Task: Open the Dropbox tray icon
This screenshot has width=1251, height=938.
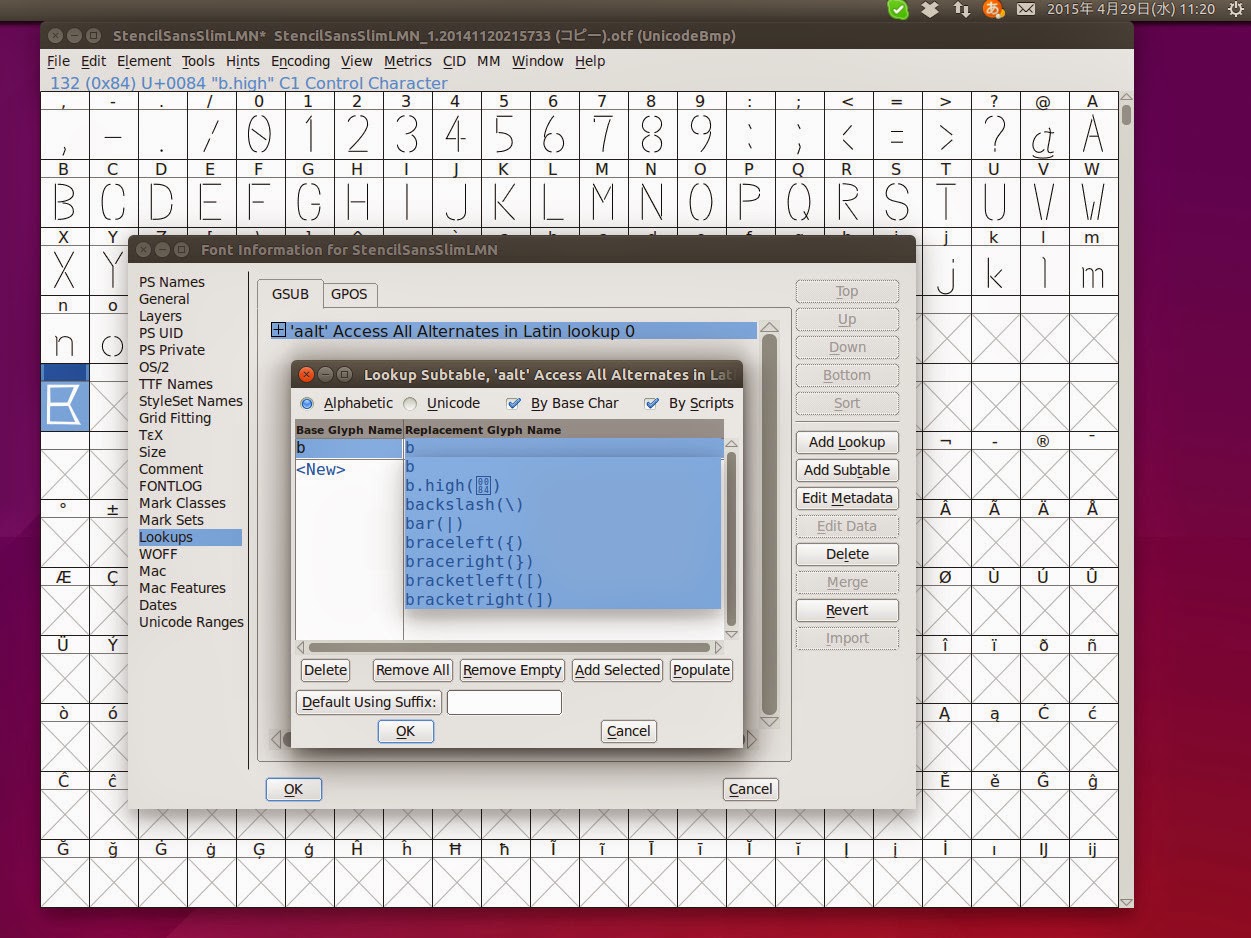Action: [x=930, y=10]
